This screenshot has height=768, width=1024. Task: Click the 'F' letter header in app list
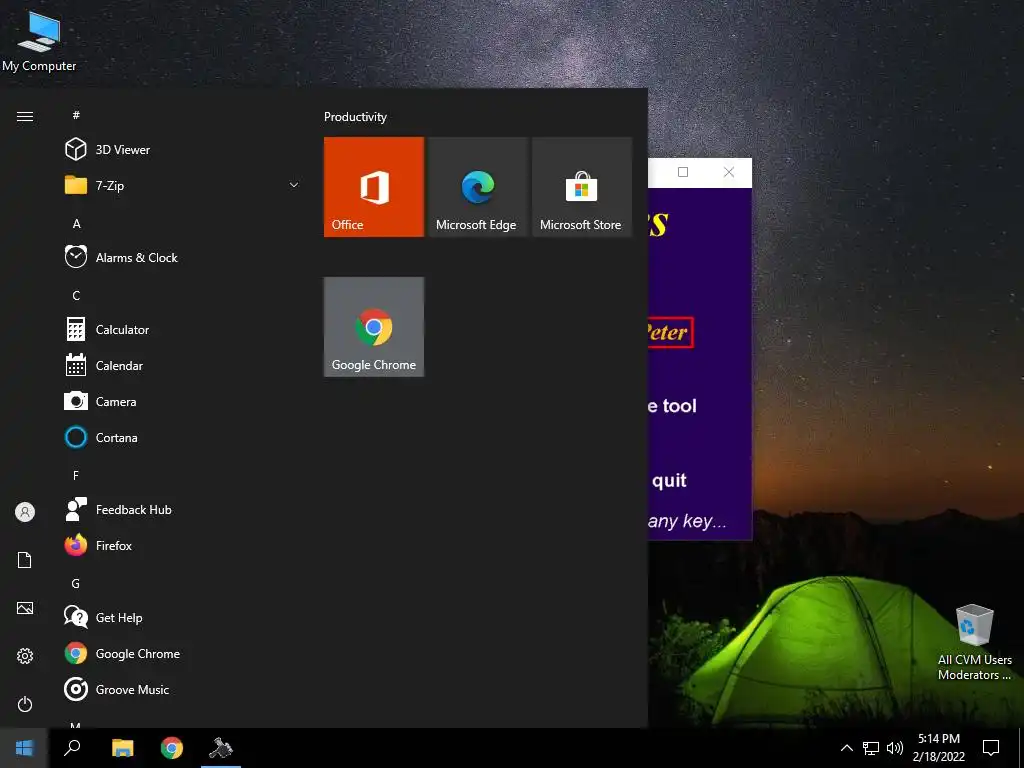coord(76,475)
